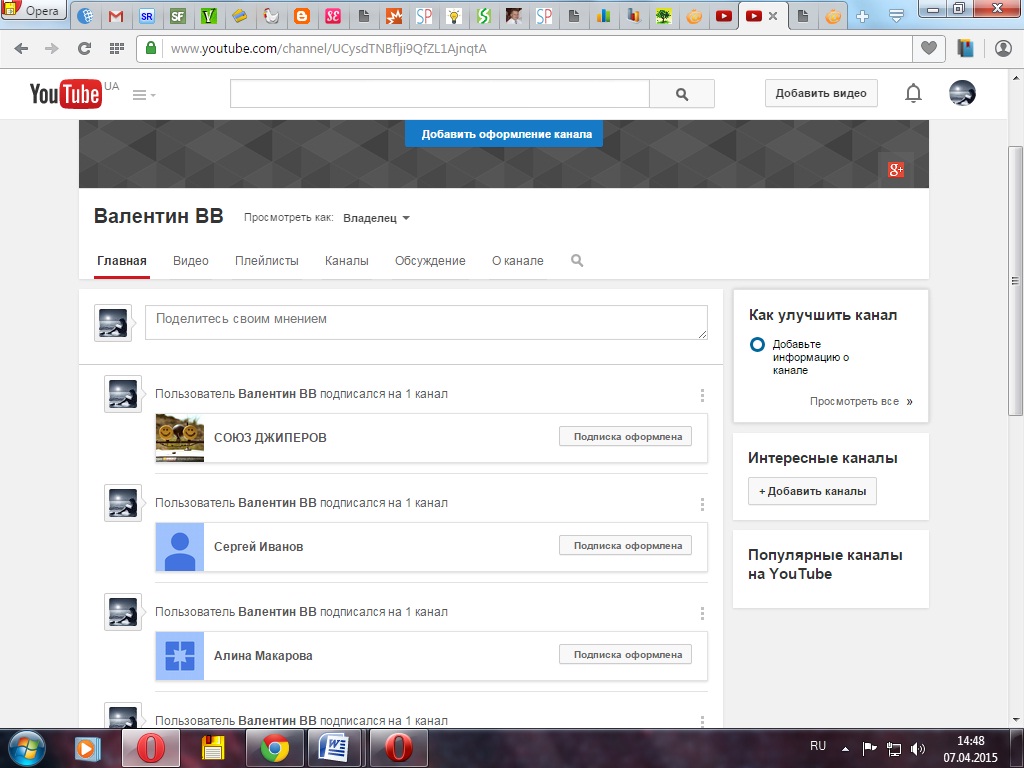The image size is (1024, 768).
Task: Open the Google+ channel link
Action: click(895, 170)
